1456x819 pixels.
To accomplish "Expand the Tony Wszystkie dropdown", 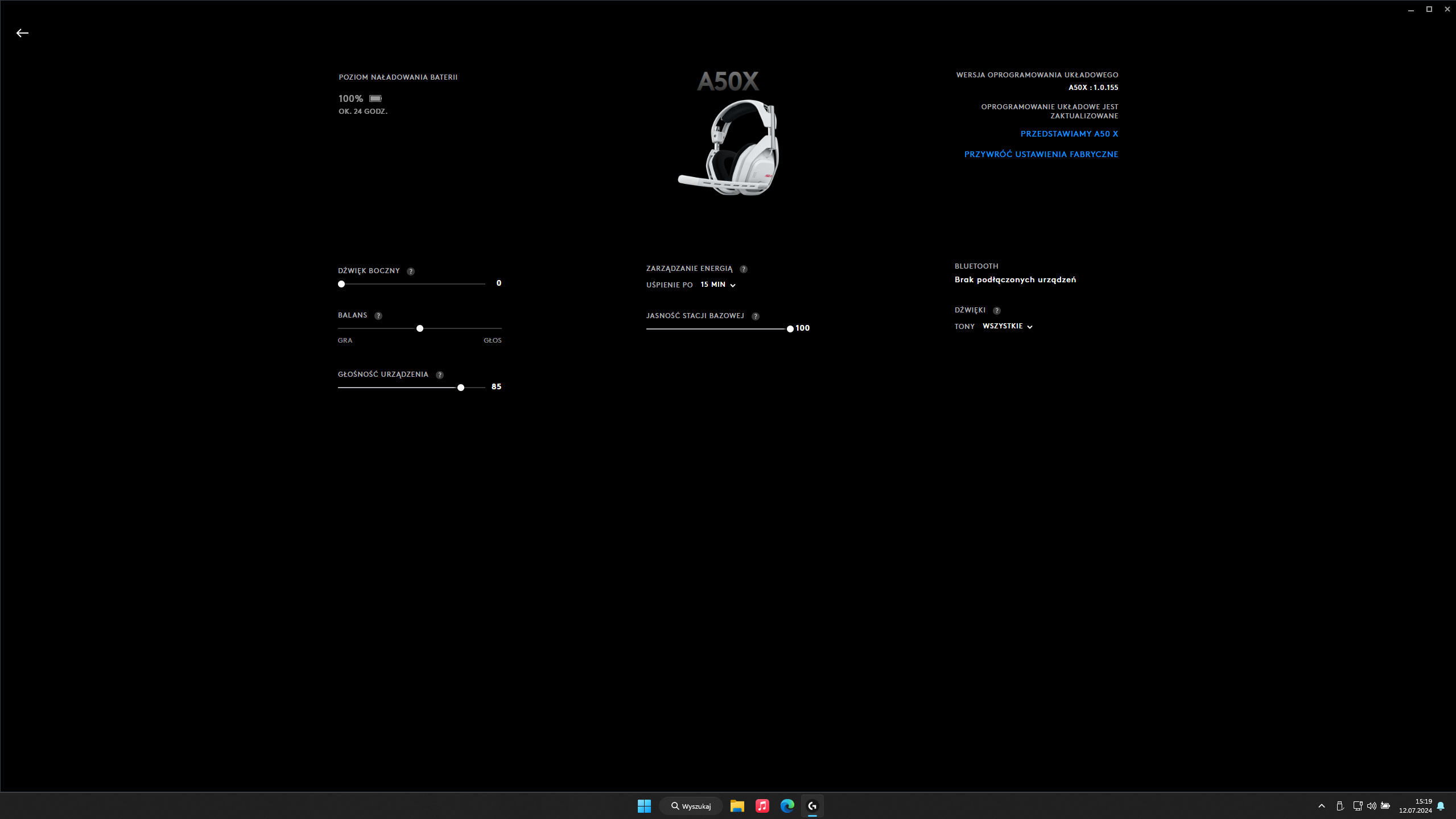I will [x=1008, y=326].
